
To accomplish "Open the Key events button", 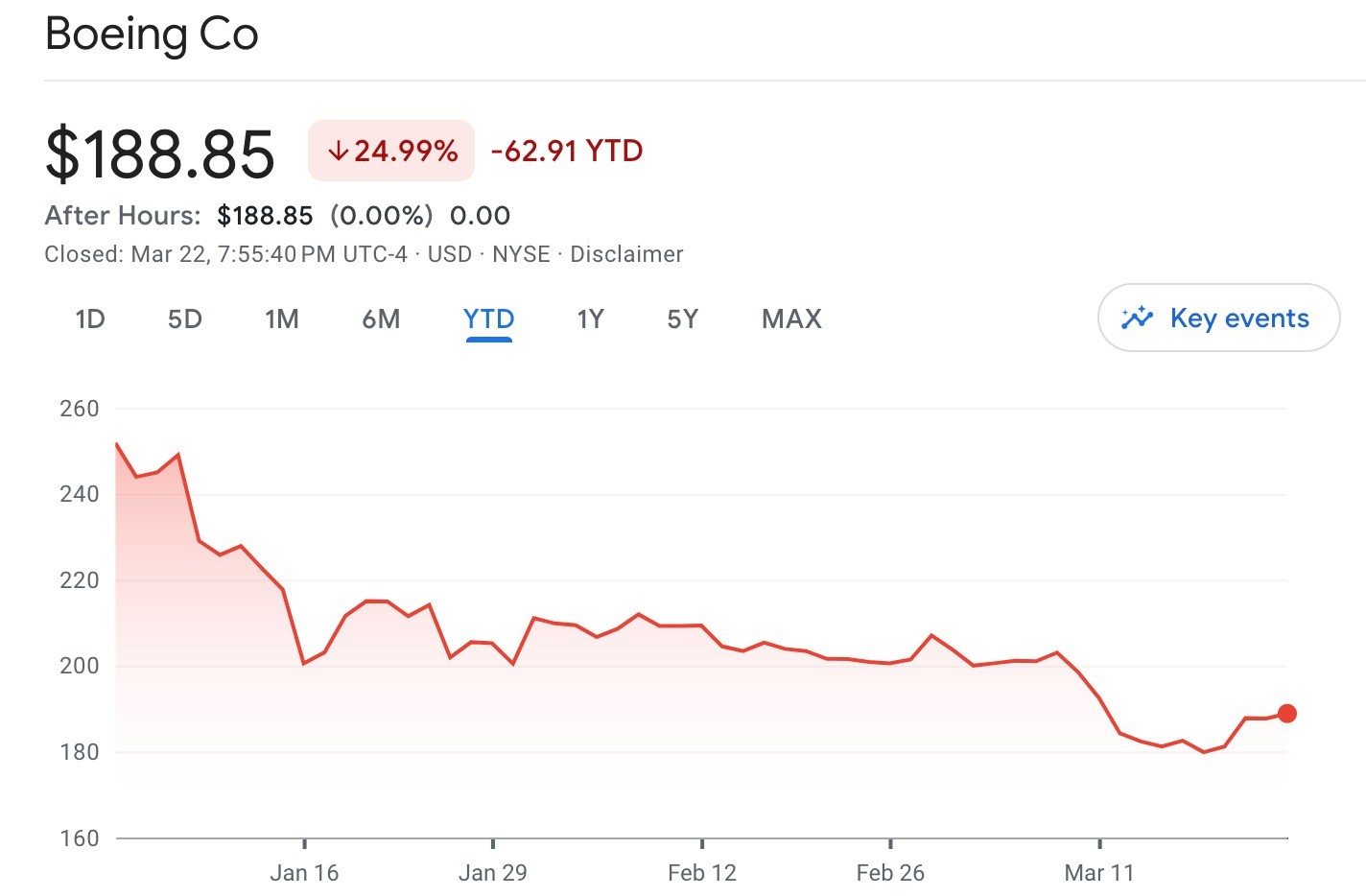I will point(1218,318).
